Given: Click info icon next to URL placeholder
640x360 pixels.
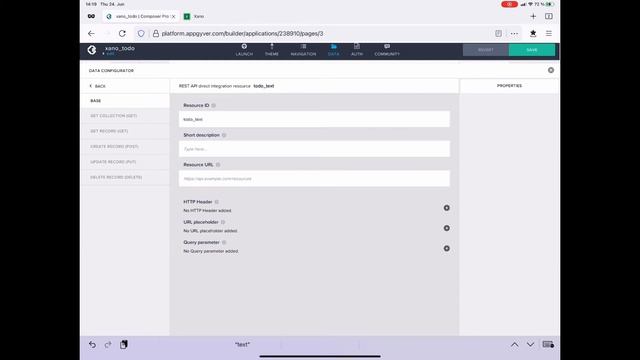Looking at the screenshot, I should point(223,222).
